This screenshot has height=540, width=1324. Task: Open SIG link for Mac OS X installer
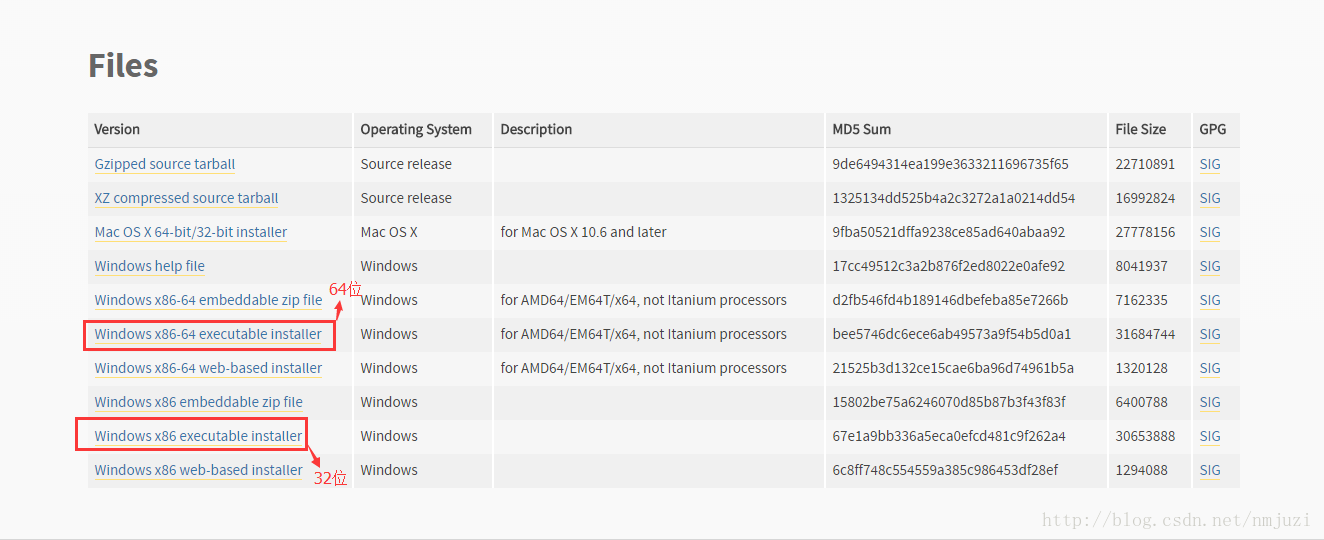(x=1210, y=232)
